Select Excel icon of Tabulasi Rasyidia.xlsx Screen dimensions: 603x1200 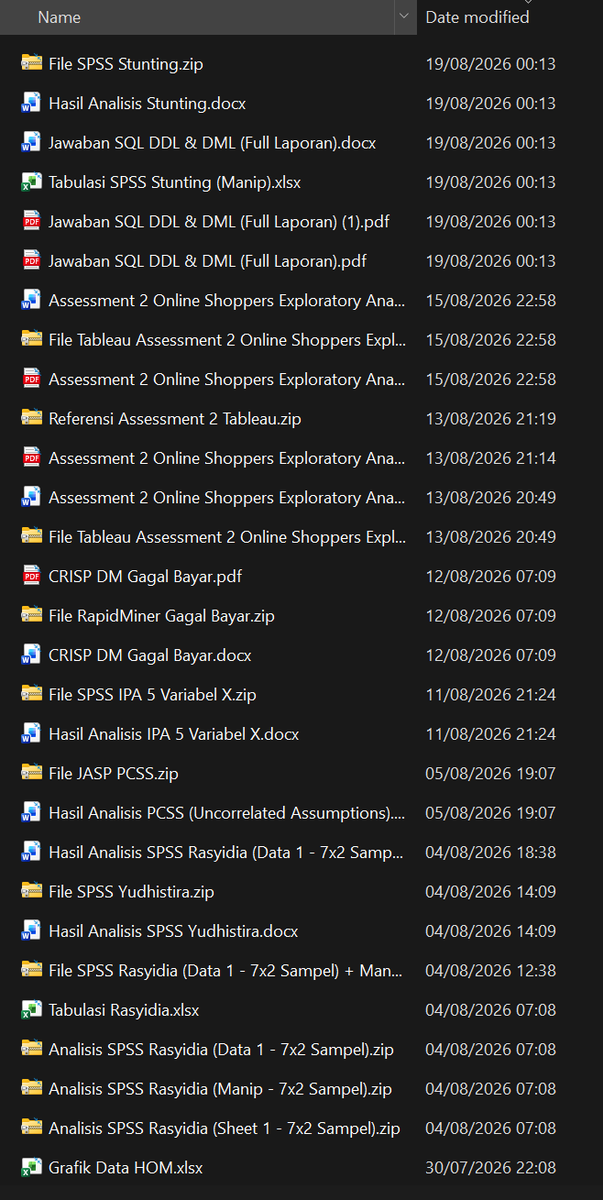pos(31,1010)
